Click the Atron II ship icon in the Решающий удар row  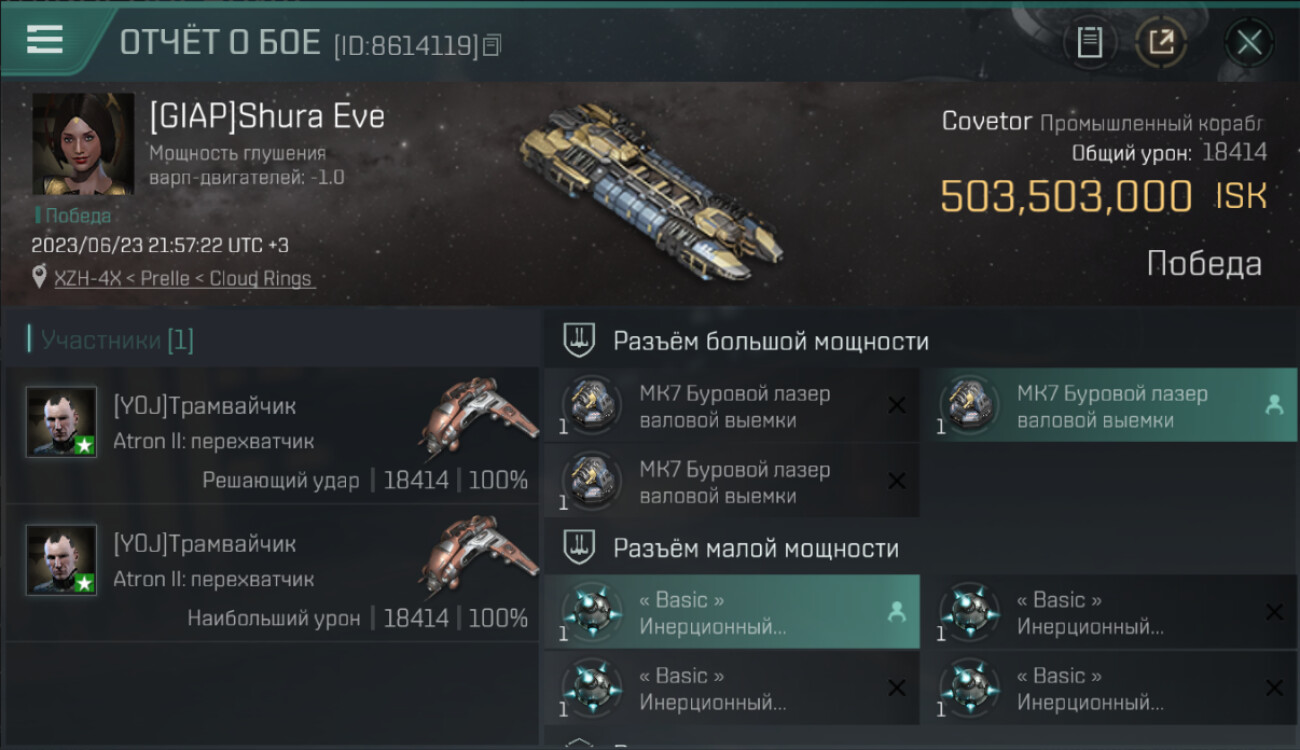[476, 416]
